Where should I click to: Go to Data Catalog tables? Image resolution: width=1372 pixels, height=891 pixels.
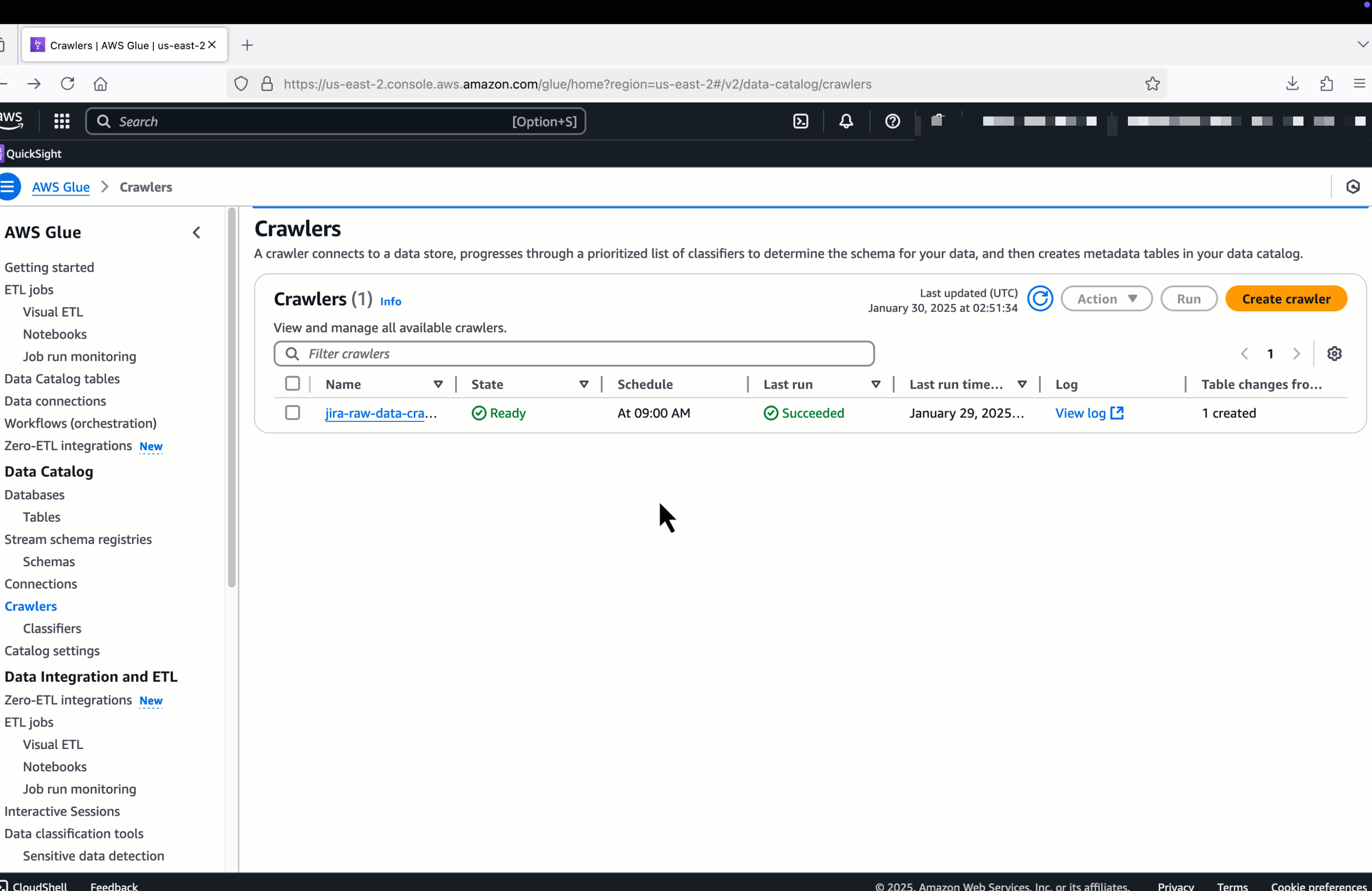62,379
